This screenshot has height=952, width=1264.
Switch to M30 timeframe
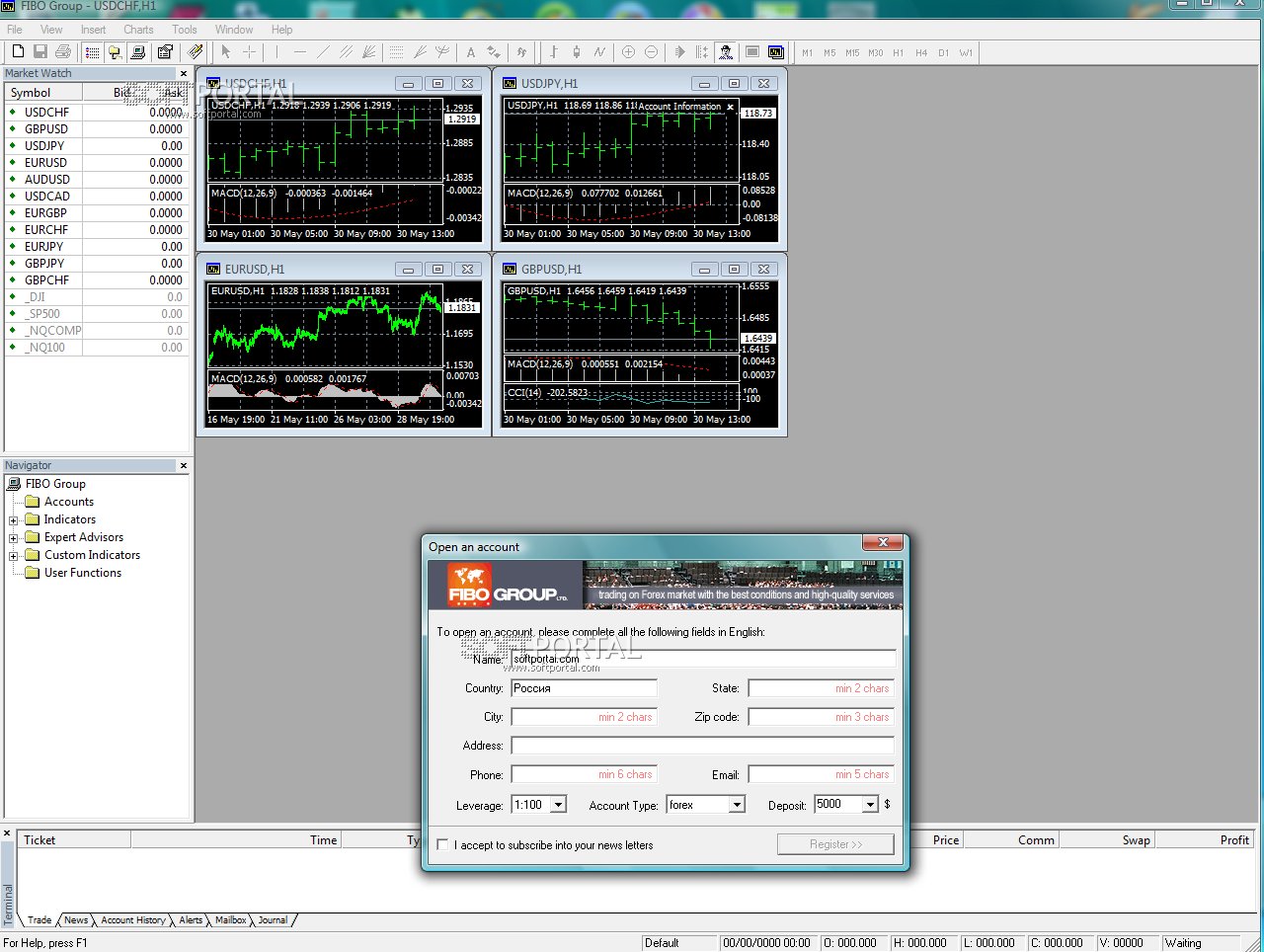(x=876, y=52)
